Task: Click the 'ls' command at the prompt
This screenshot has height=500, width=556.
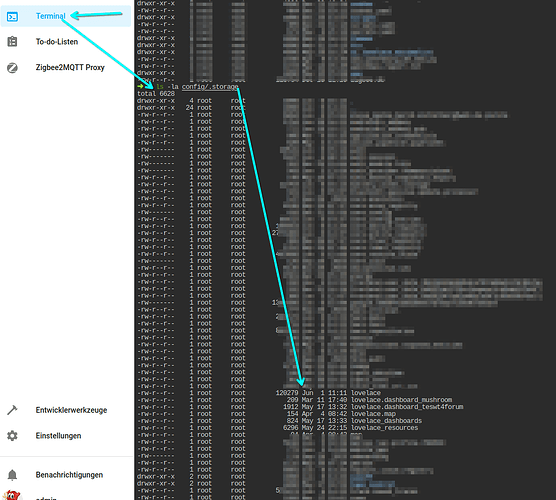Action: point(160,87)
